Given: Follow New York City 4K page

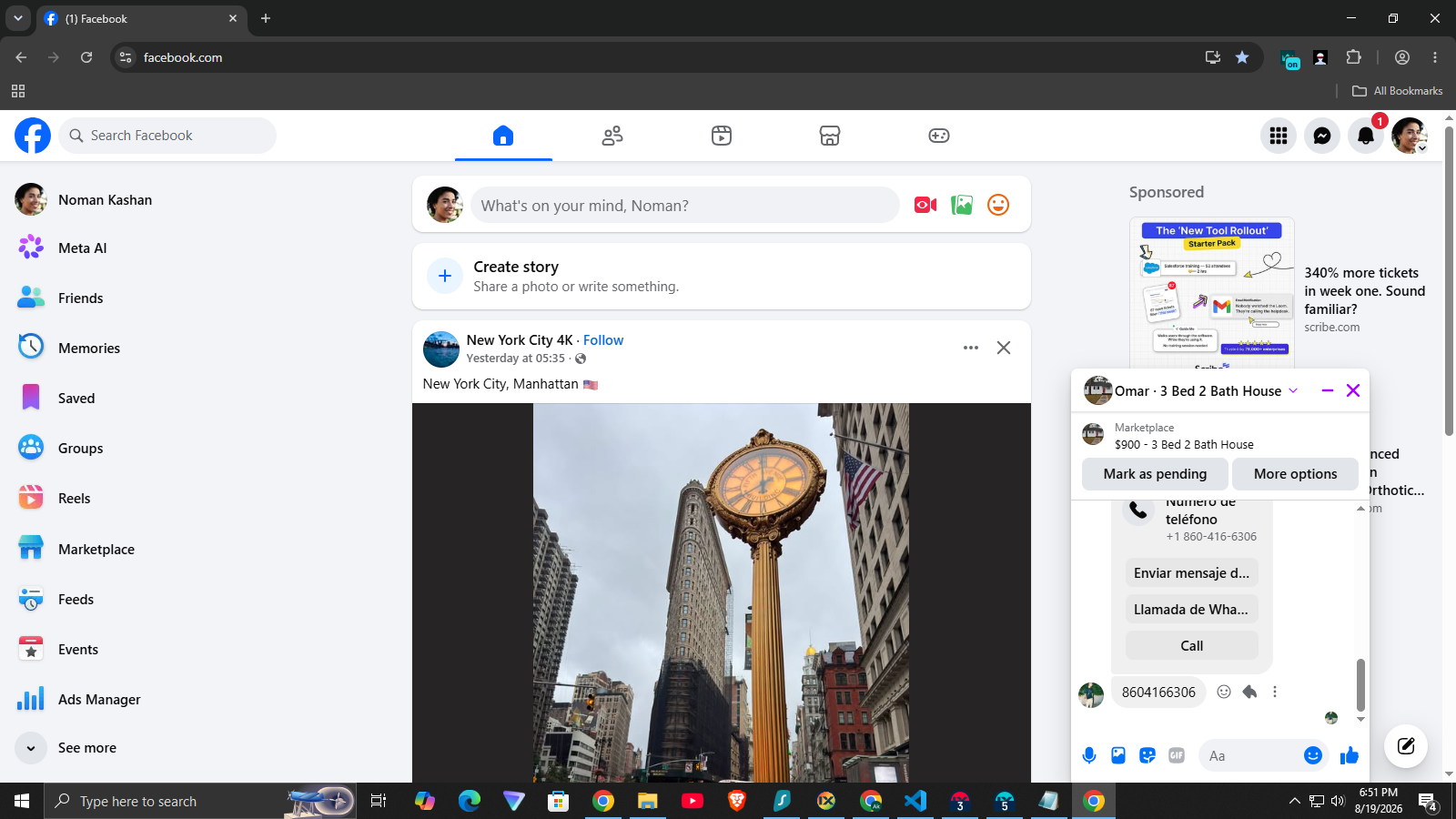Looking at the screenshot, I should pos(603,339).
